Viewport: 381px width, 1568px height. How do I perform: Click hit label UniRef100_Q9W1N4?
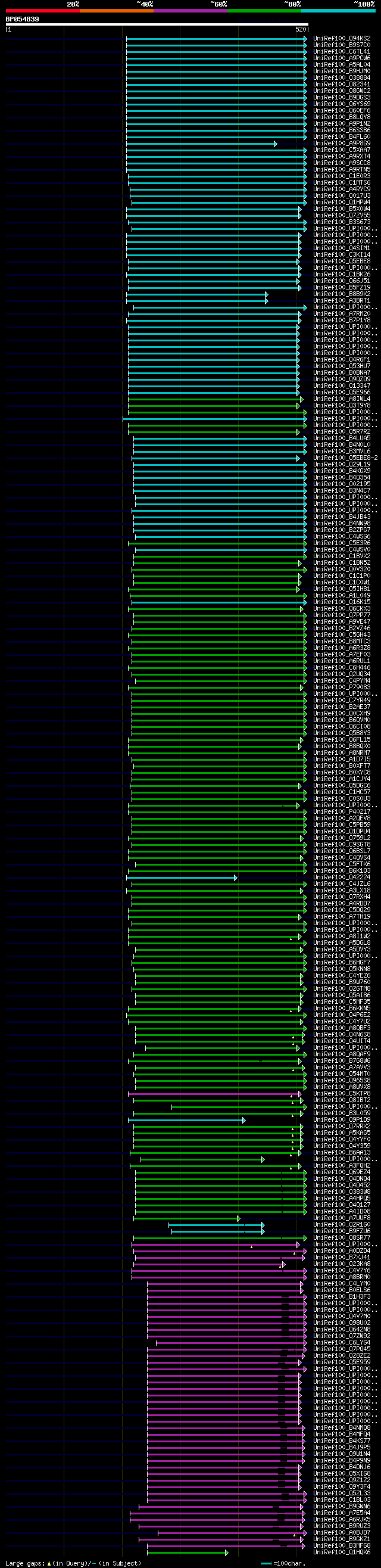pyautogui.click(x=342, y=1454)
